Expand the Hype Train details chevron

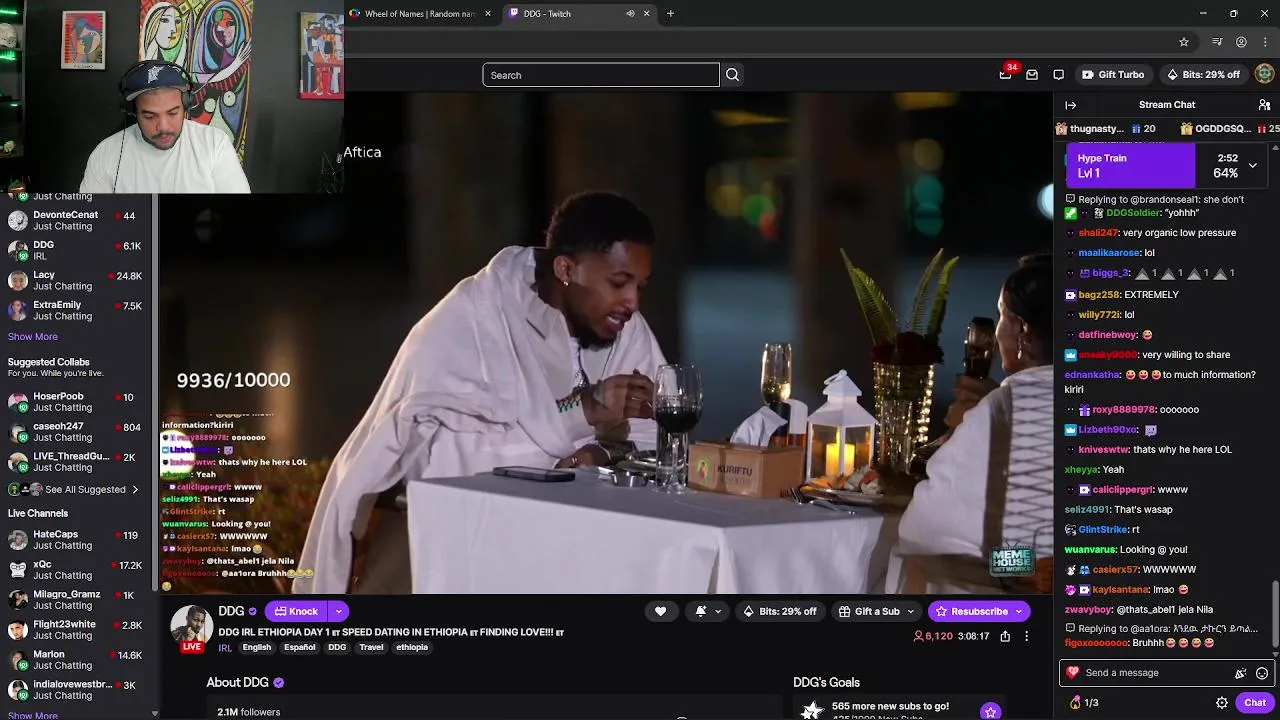1252,165
